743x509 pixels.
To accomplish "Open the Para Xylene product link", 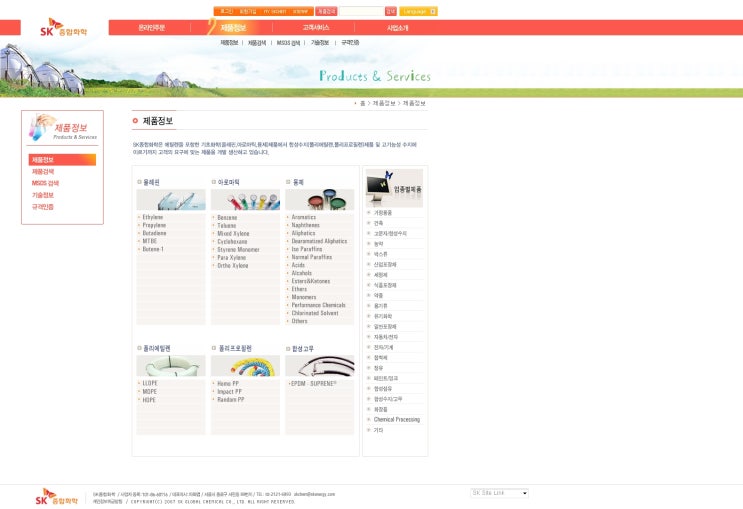I will pyautogui.click(x=231, y=257).
